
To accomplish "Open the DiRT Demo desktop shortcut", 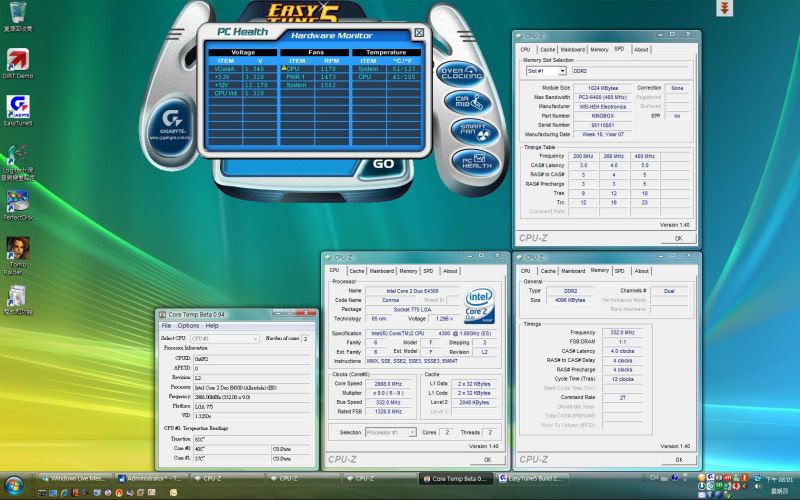I will (x=17, y=64).
